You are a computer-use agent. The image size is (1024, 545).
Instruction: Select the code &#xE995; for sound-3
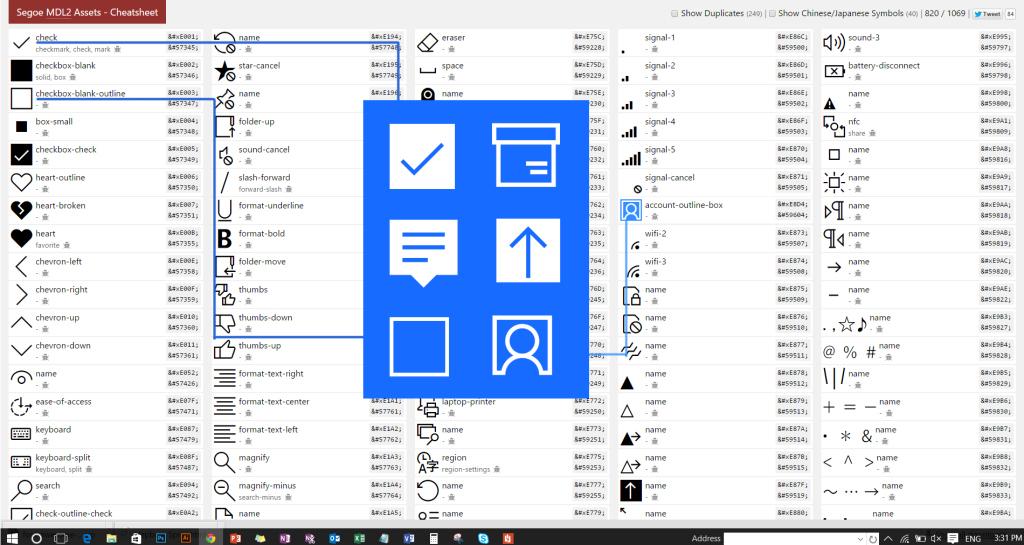click(996, 37)
